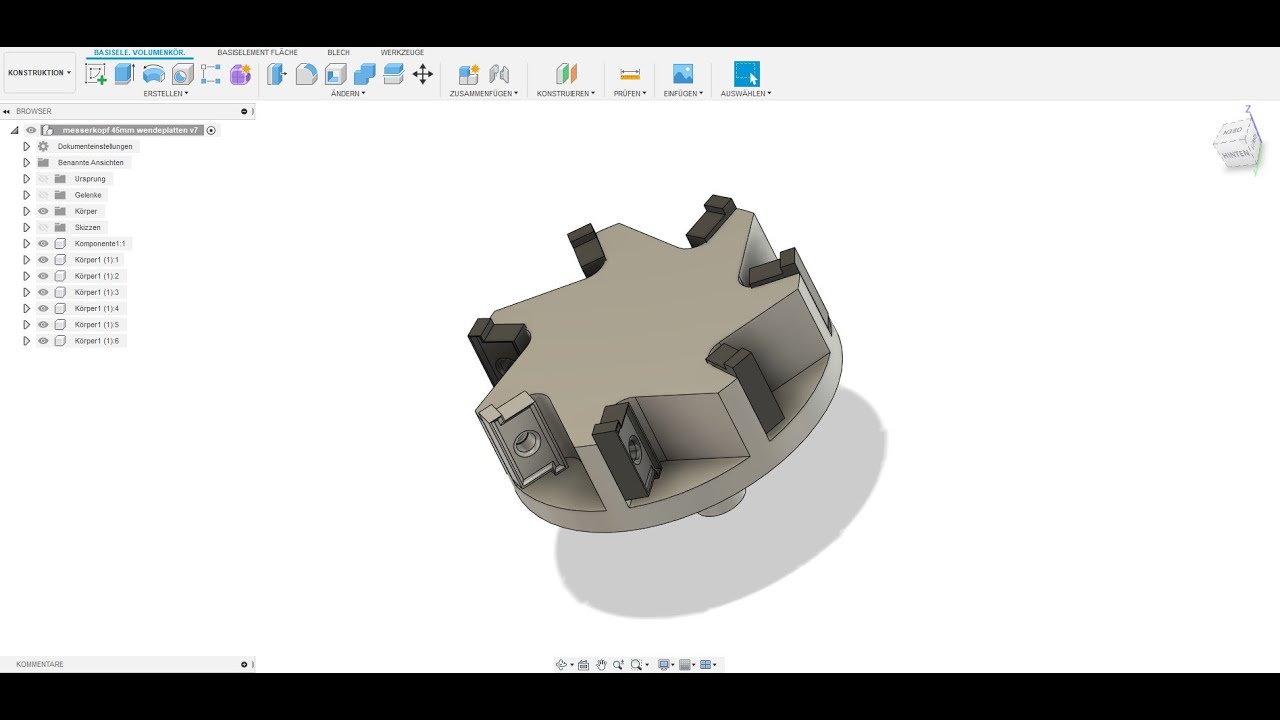Select the Move/Copy tool

point(422,74)
